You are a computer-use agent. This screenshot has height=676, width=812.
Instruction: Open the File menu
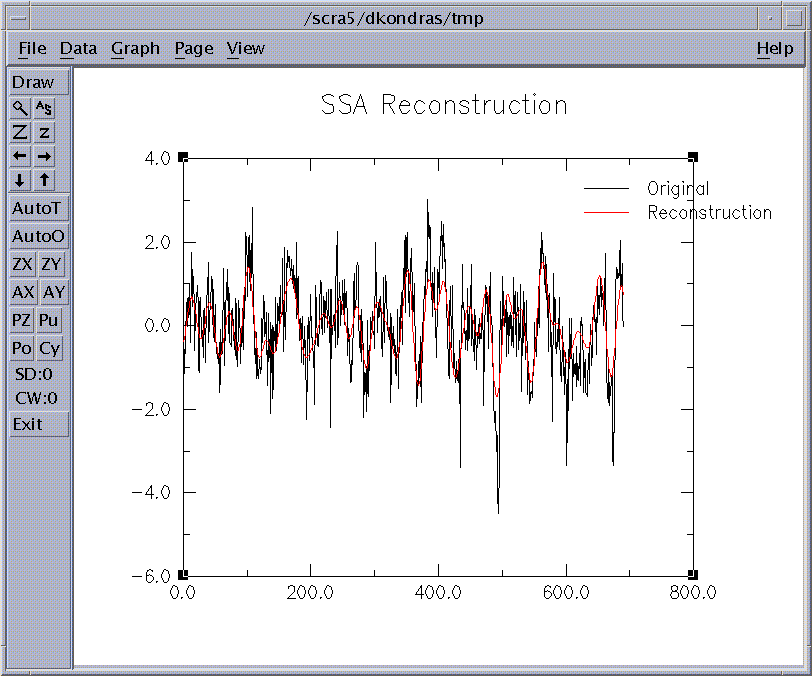pos(32,48)
